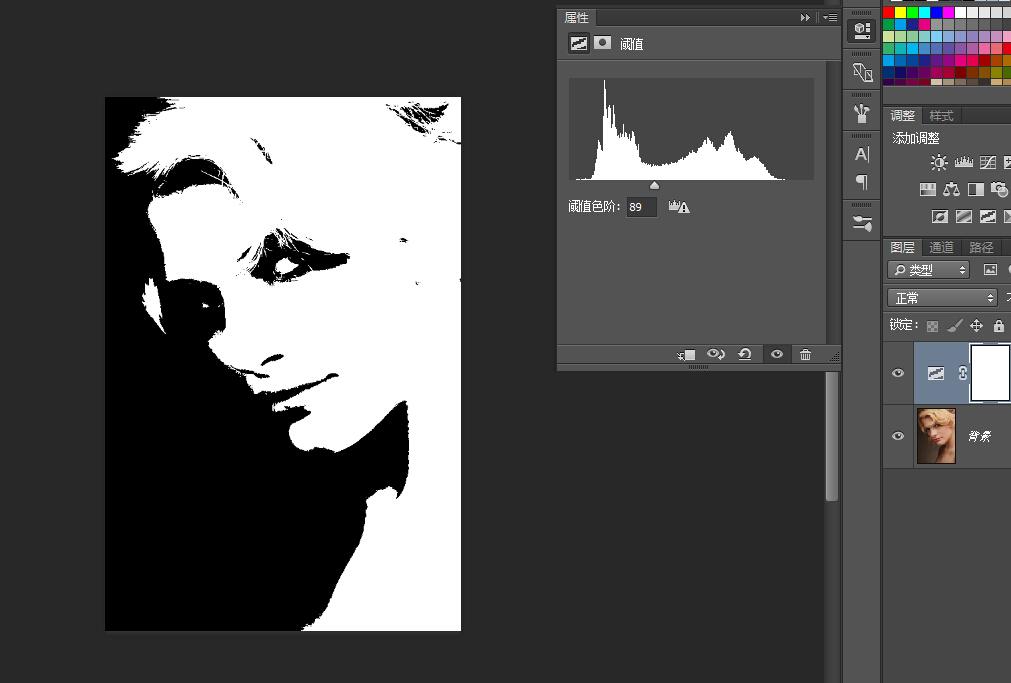Switch to the 样式 (Styles) tab

[941, 115]
